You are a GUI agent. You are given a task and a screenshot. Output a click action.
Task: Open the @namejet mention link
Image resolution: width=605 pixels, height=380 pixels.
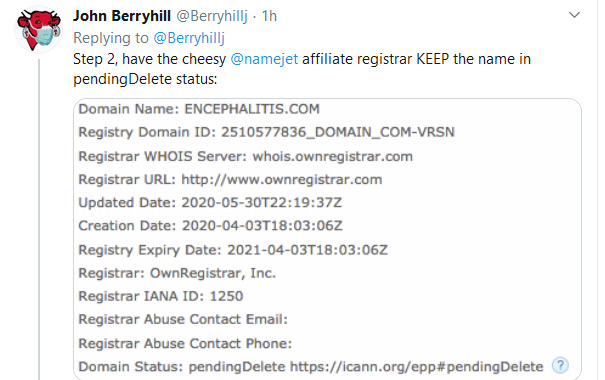click(x=264, y=59)
